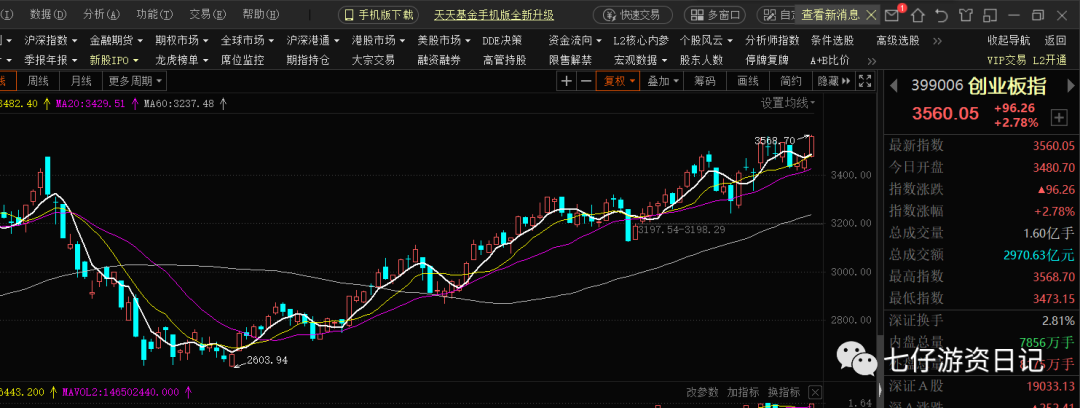Viewport: 1080px width, 408px height.
Task: Open the 叠加 overlay dropdown
Action: click(663, 81)
